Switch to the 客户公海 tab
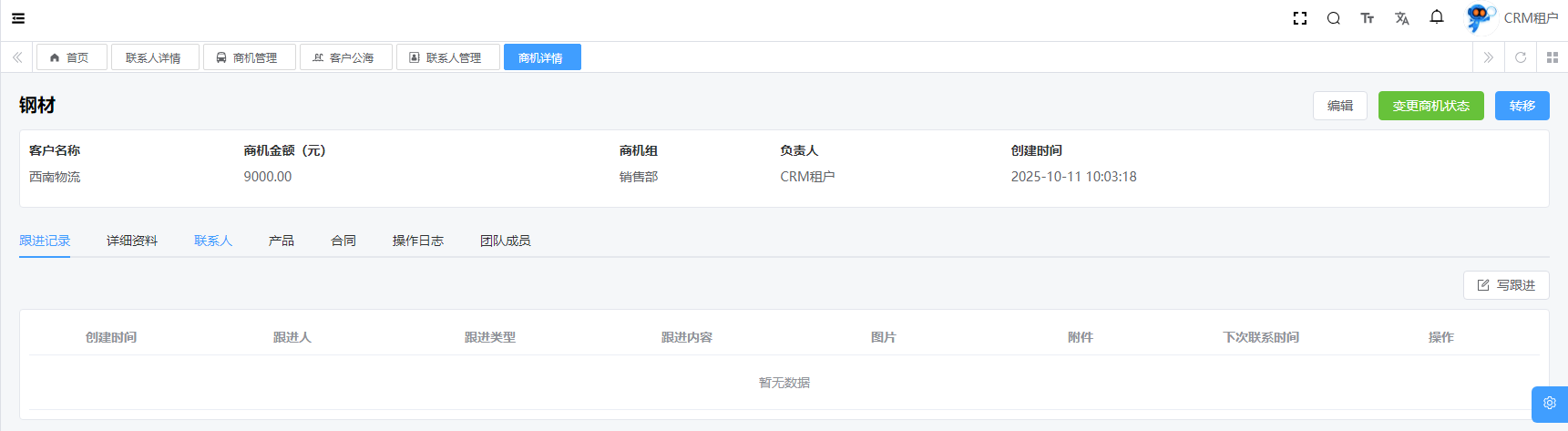The width and height of the screenshot is (1568, 431). [345, 57]
